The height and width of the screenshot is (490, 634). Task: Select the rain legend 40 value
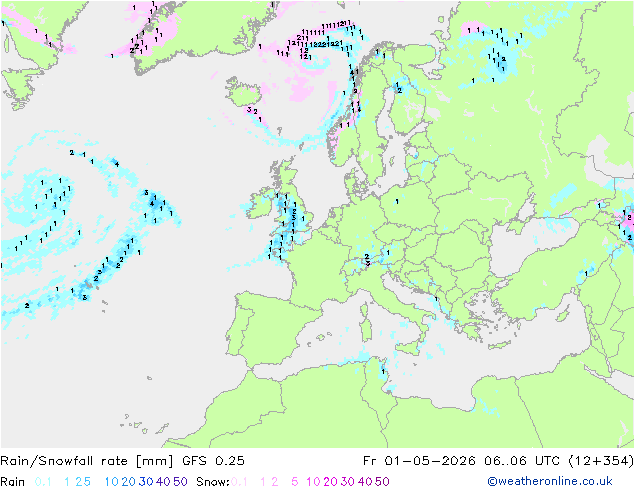(x=163, y=482)
